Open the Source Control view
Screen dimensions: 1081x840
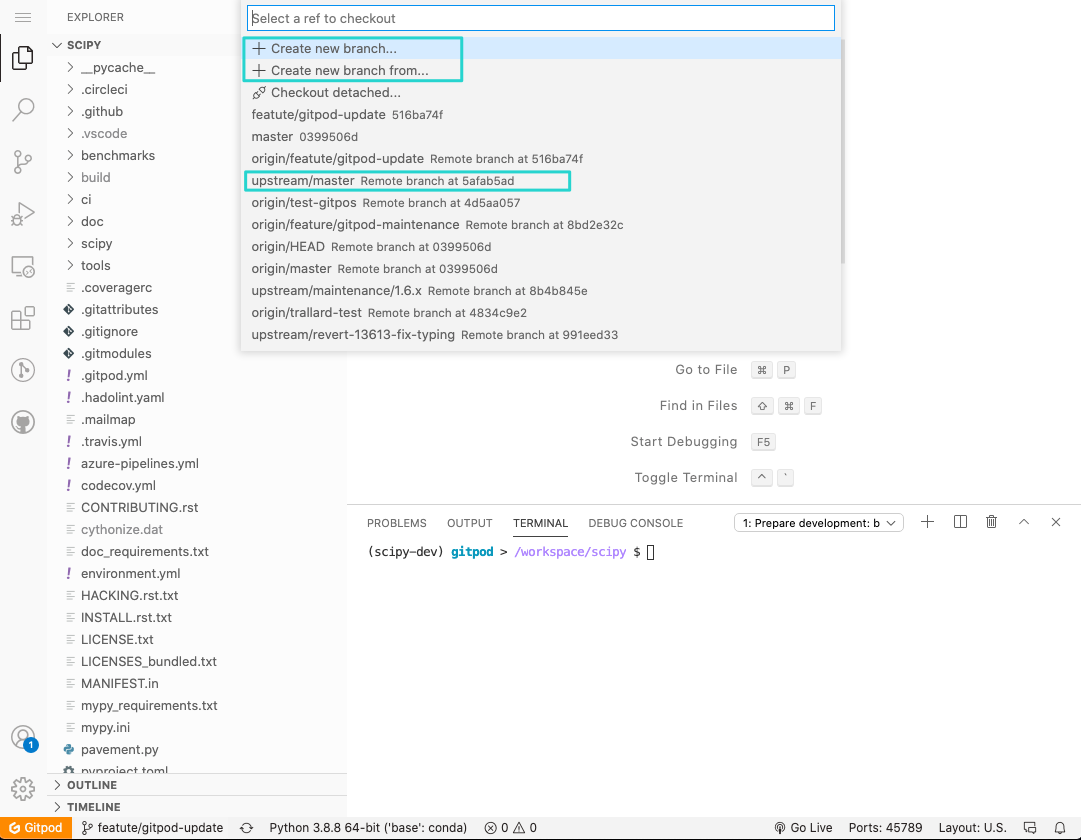[x=22, y=162]
